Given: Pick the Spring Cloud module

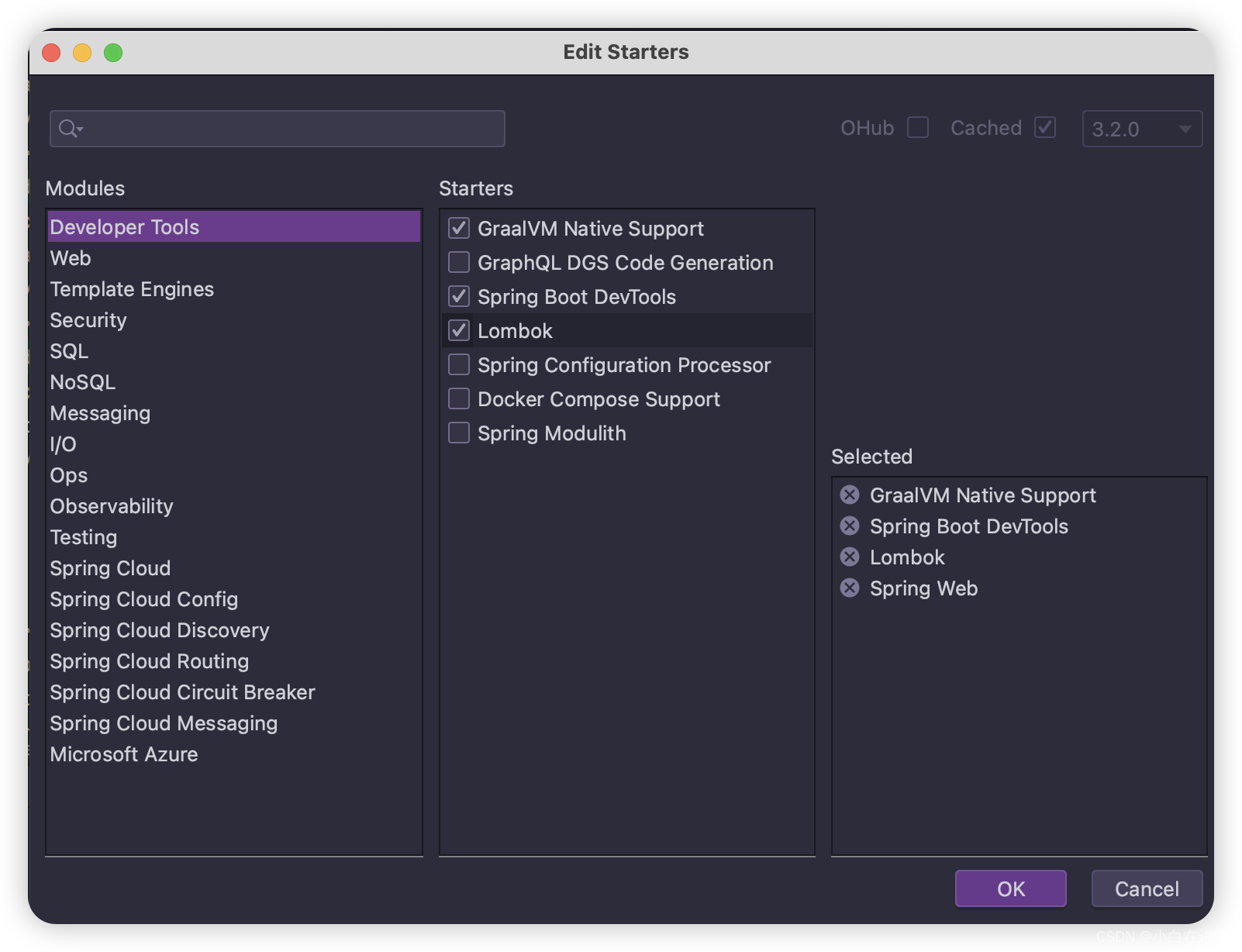Looking at the screenshot, I should pos(233,568).
